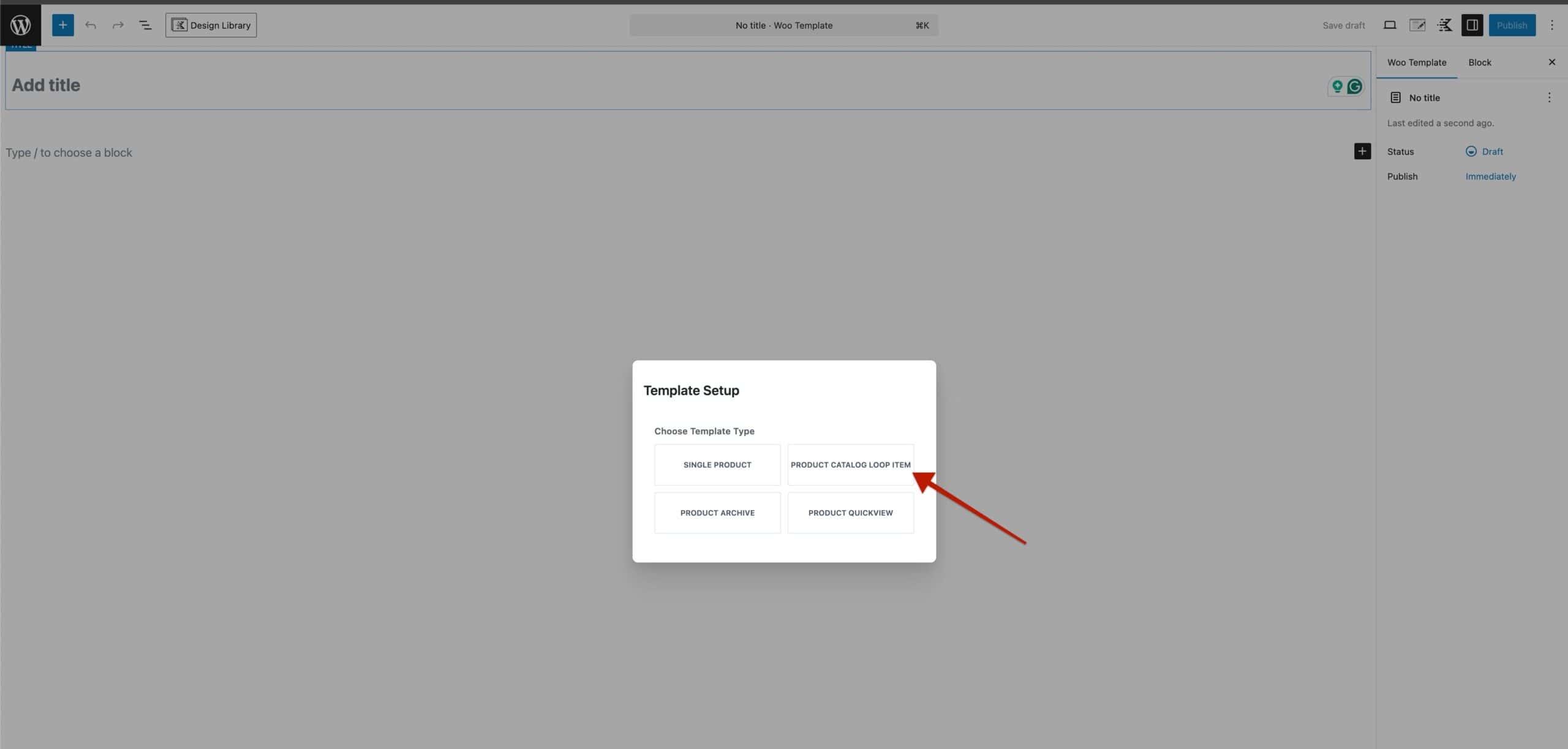
Task: Open the Design Library
Action: 211,25
